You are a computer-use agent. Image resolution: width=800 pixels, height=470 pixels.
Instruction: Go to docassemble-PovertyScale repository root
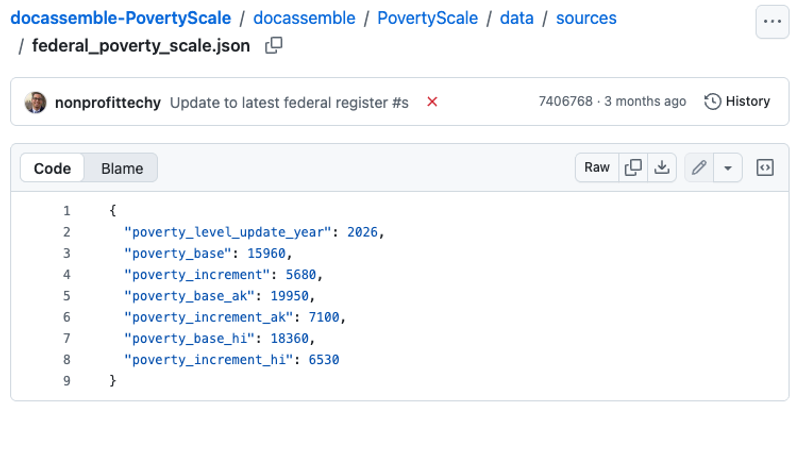(120, 18)
